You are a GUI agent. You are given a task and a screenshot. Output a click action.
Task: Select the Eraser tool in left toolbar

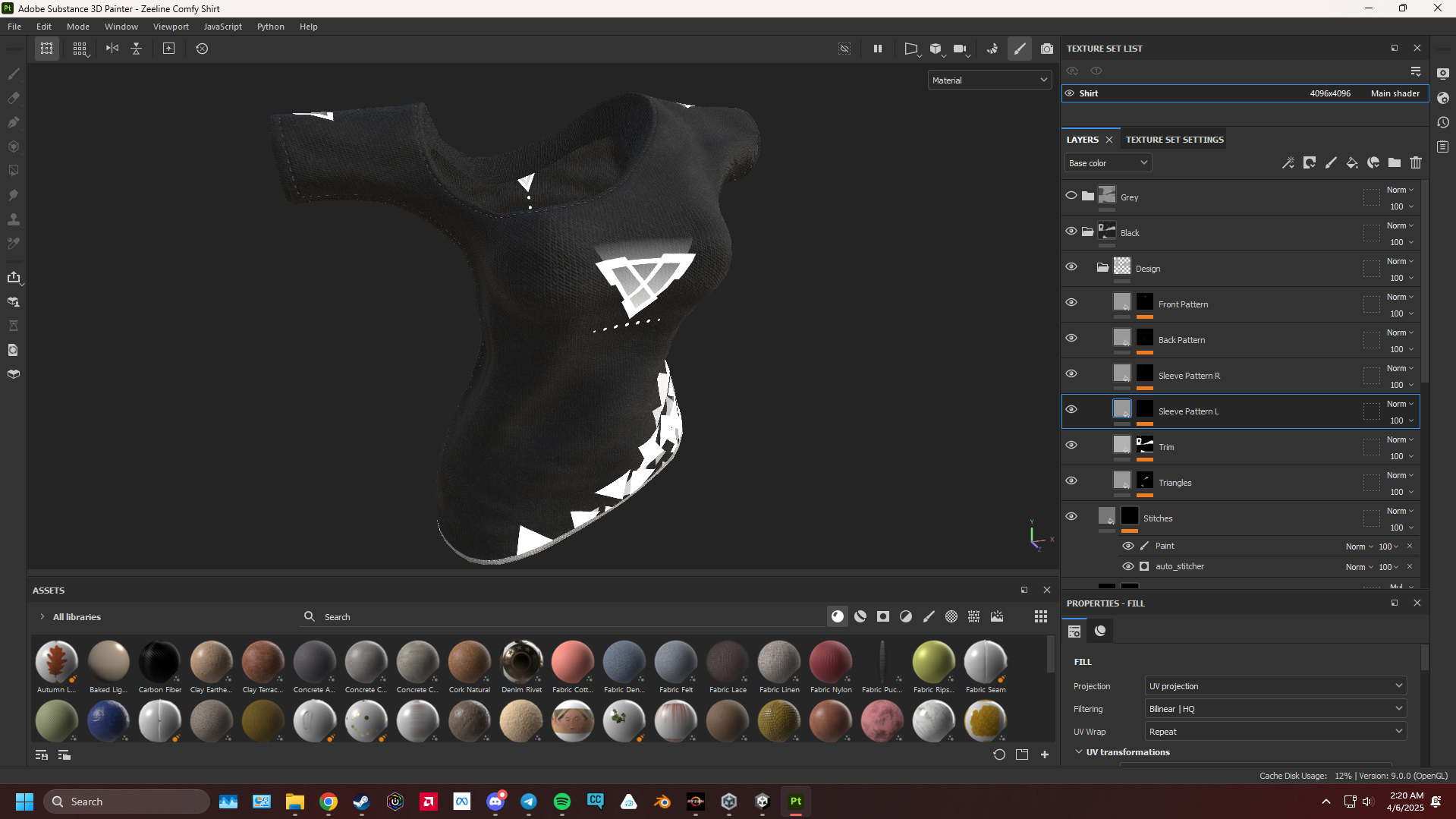point(14,98)
